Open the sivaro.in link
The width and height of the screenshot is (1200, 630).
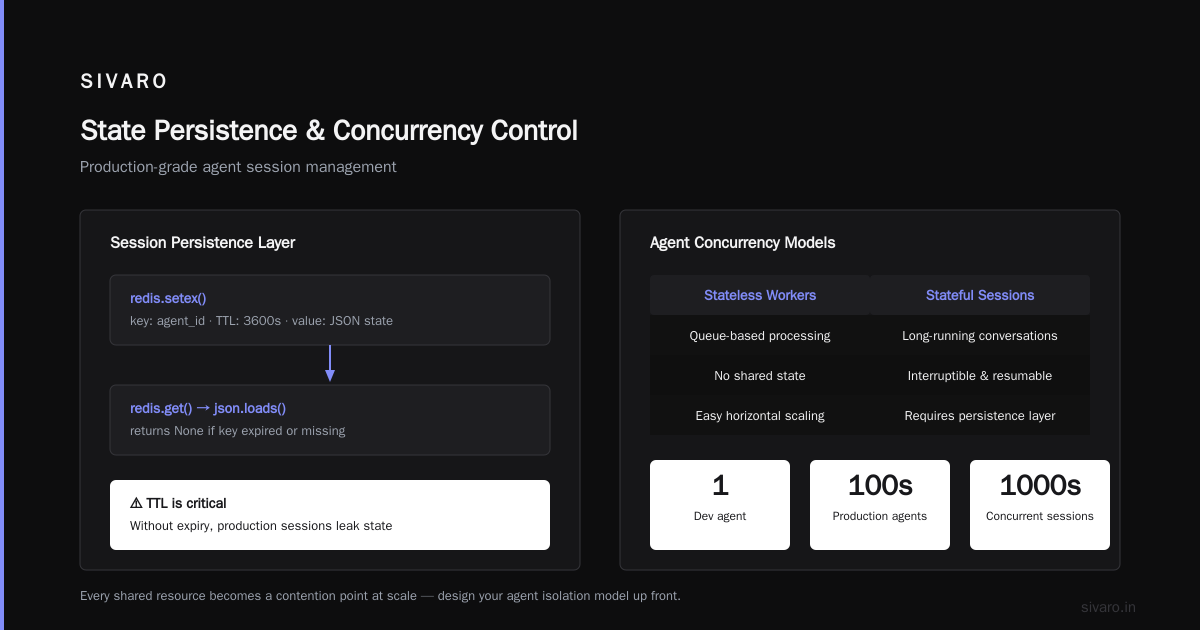point(1108,607)
